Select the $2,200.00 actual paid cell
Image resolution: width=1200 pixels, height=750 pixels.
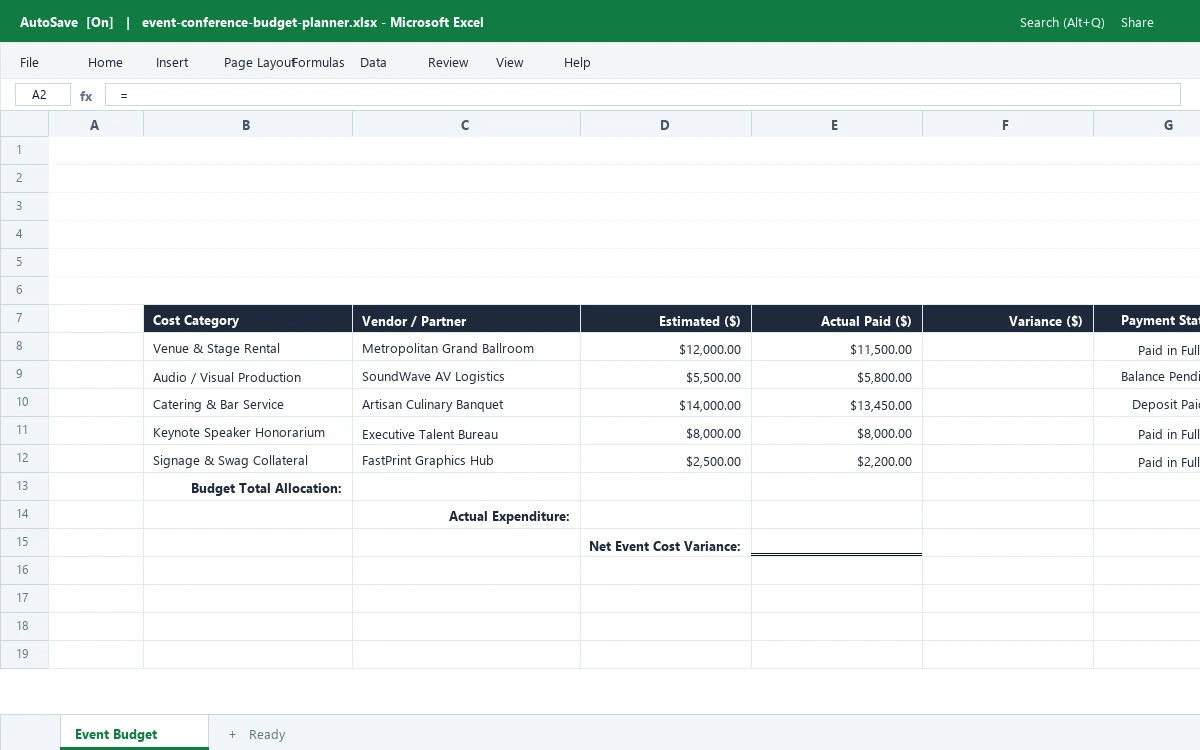837,459
